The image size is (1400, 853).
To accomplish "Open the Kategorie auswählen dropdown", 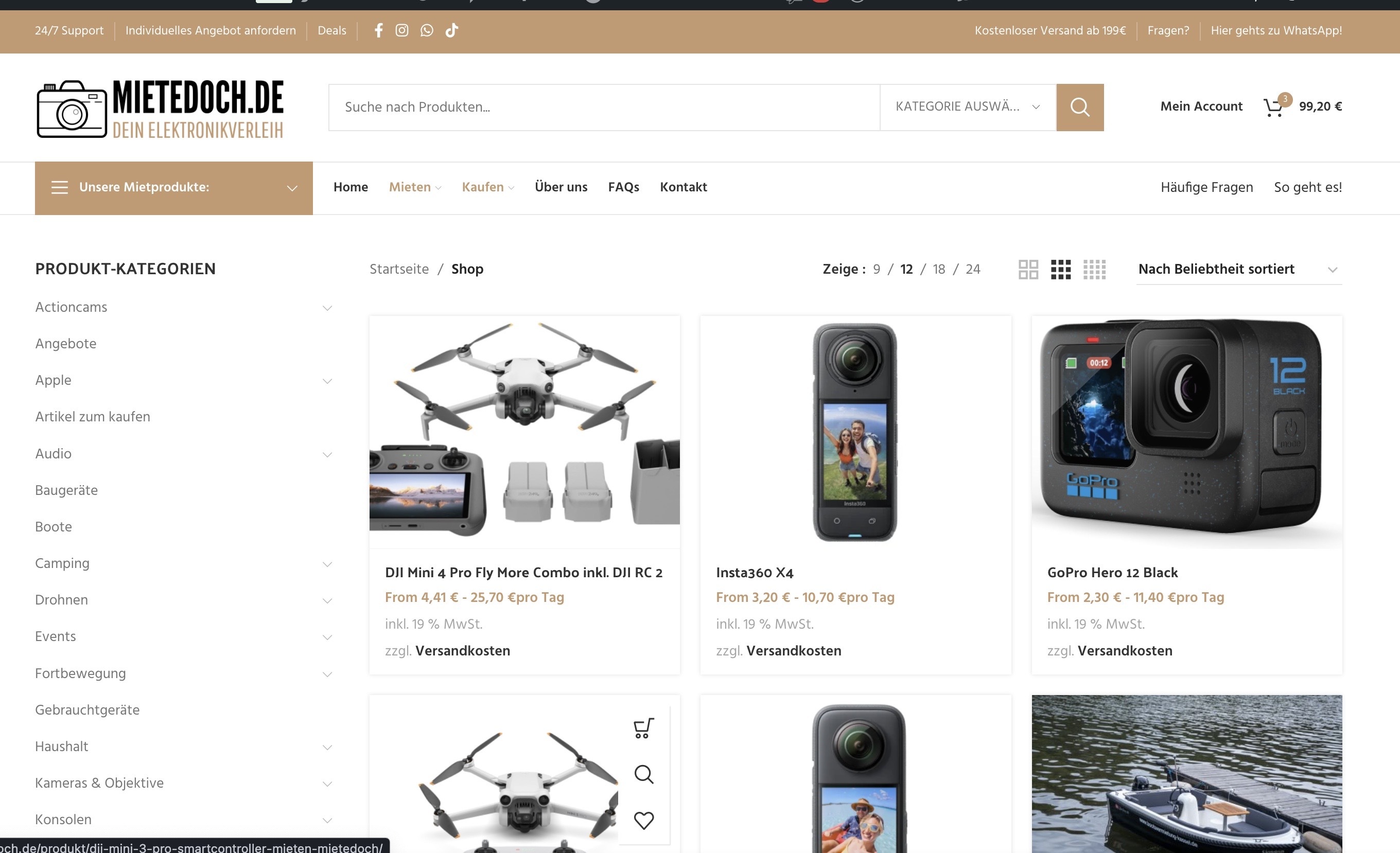I will (x=968, y=108).
